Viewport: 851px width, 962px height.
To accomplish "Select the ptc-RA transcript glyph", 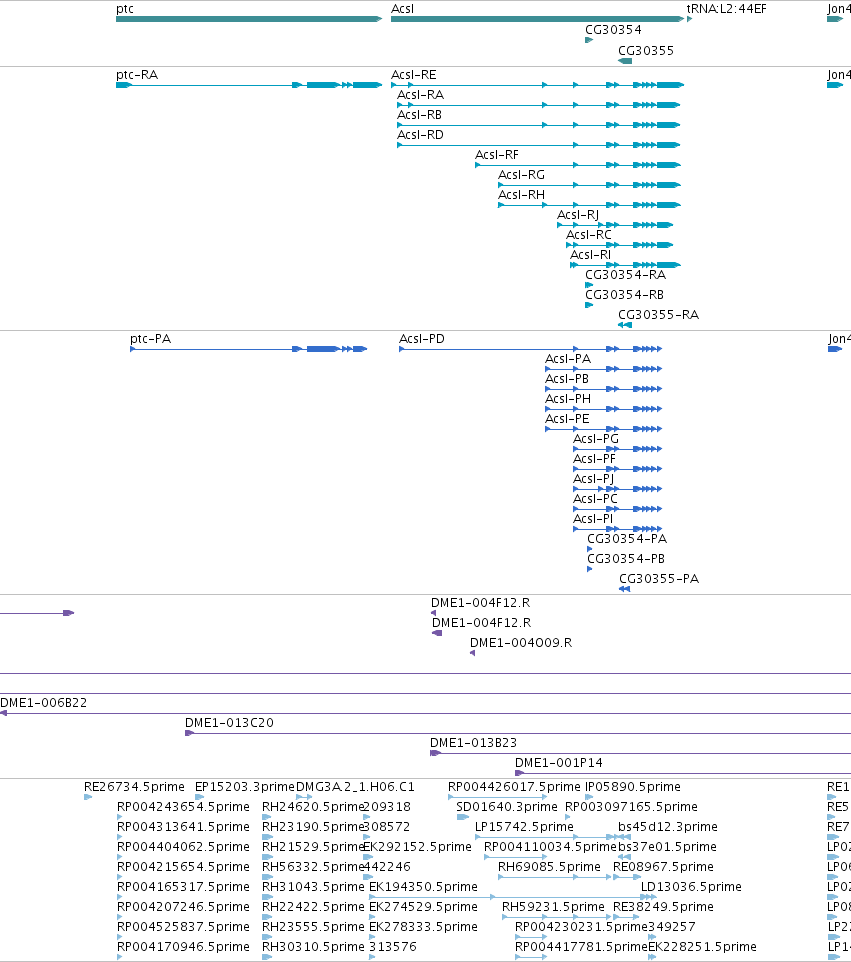I will pyautogui.click(x=248, y=85).
